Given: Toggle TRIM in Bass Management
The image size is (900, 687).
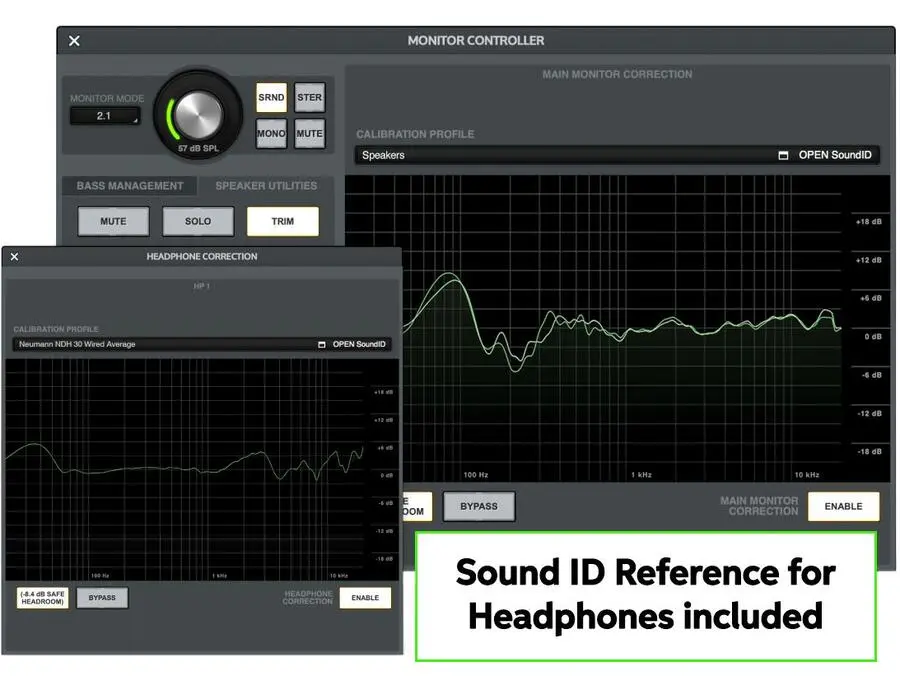Looking at the screenshot, I should coord(282,222).
